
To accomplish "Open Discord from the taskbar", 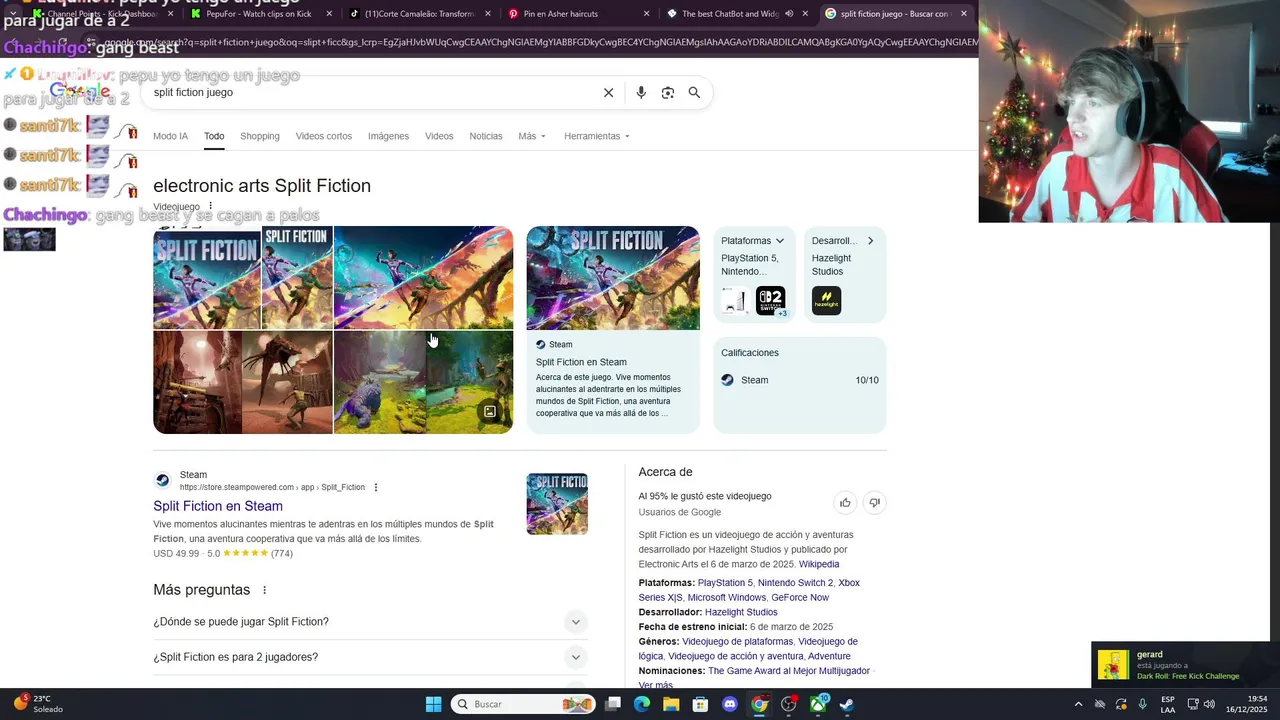I will click(x=730, y=704).
